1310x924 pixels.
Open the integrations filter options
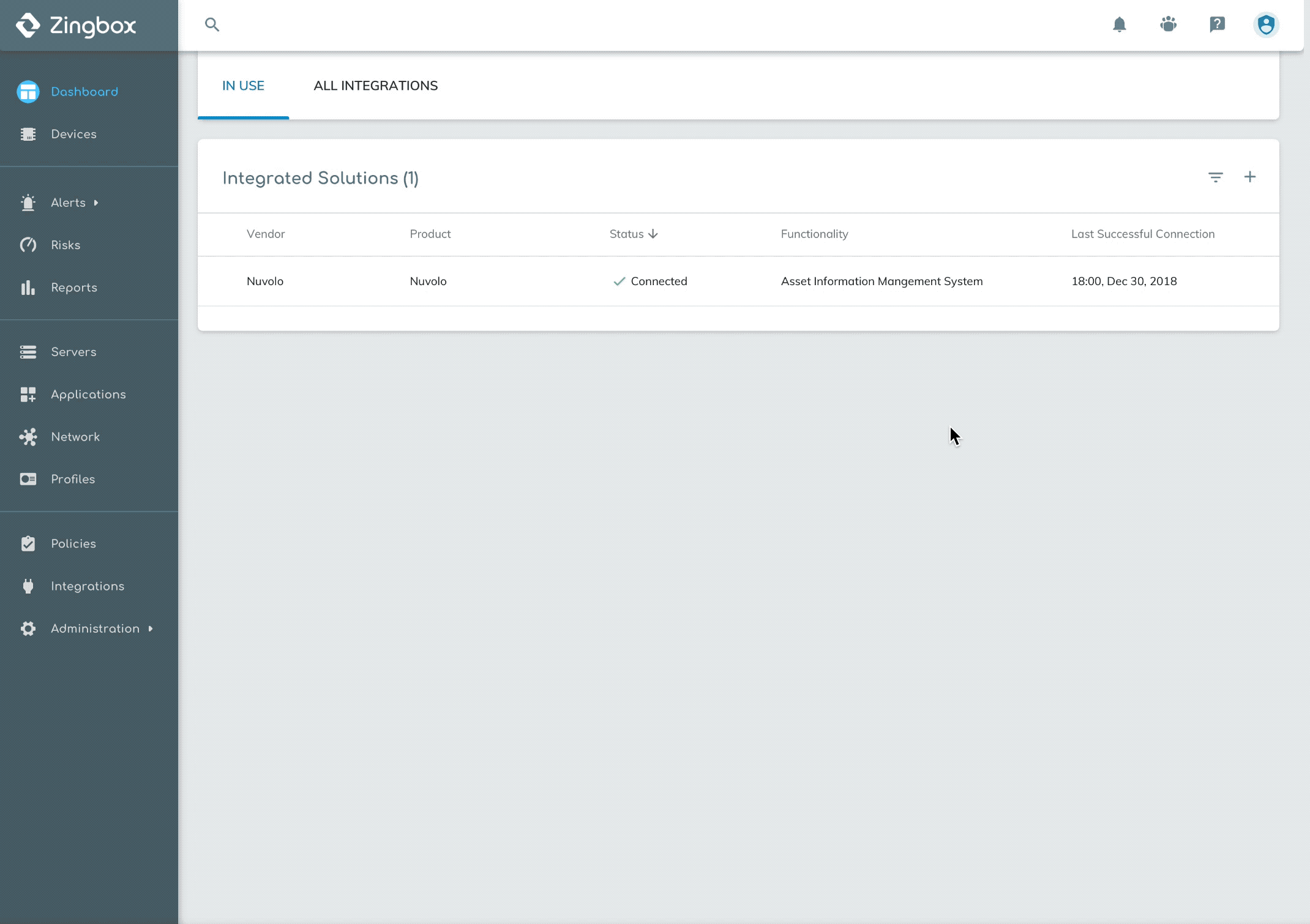click(x=1216, y=177)
